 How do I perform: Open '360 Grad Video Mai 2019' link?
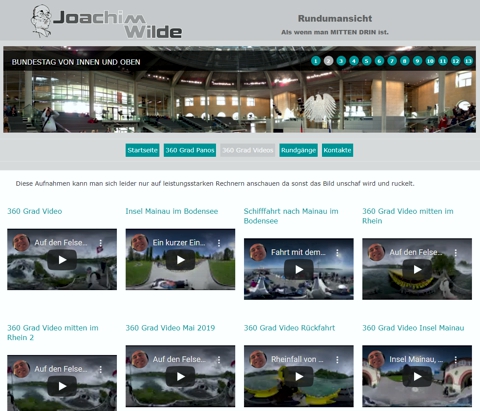[x=170, y=328]
